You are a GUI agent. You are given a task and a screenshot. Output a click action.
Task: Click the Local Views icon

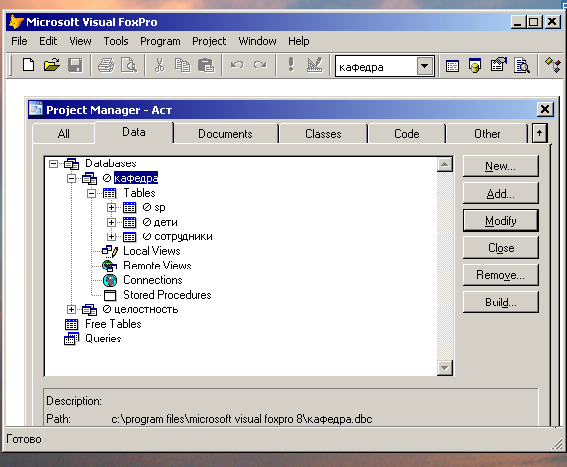(x=110, y=251)
